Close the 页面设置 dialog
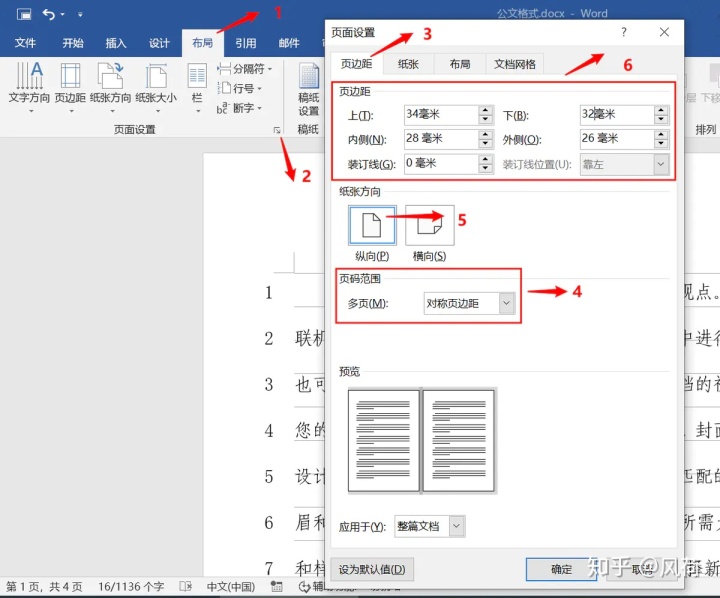 664,32
